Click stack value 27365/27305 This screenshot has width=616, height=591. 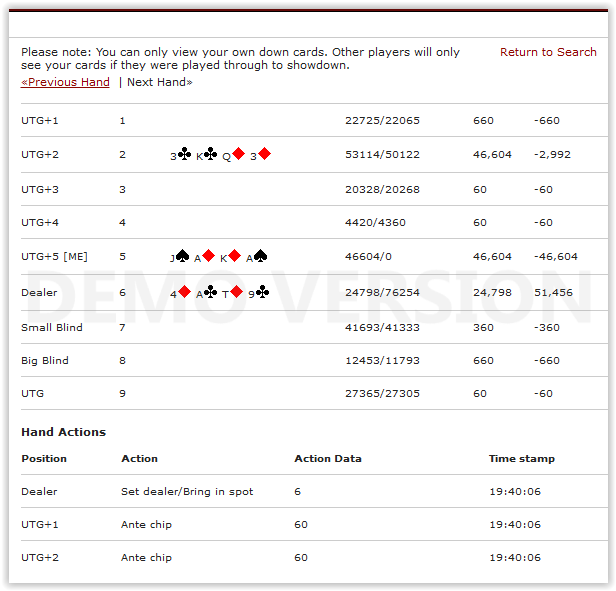382,393
